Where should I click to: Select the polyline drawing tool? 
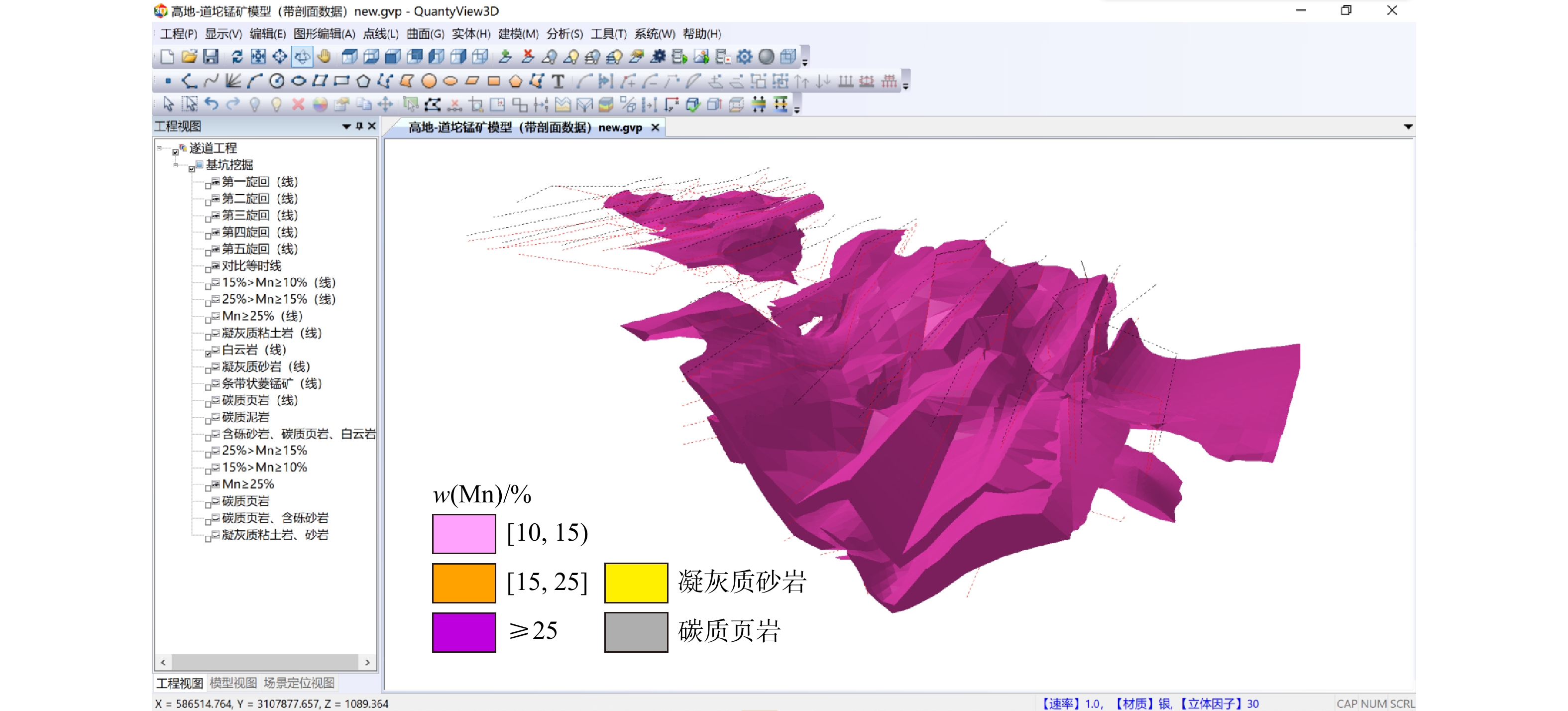pyautogui.click(x=189, y=80)
